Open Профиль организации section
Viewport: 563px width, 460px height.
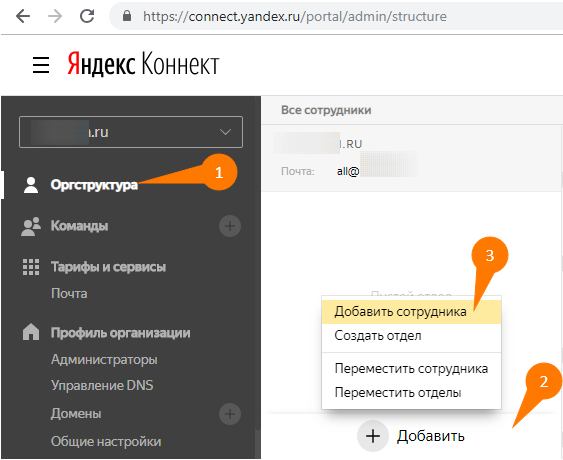click(x=121, y=333)
